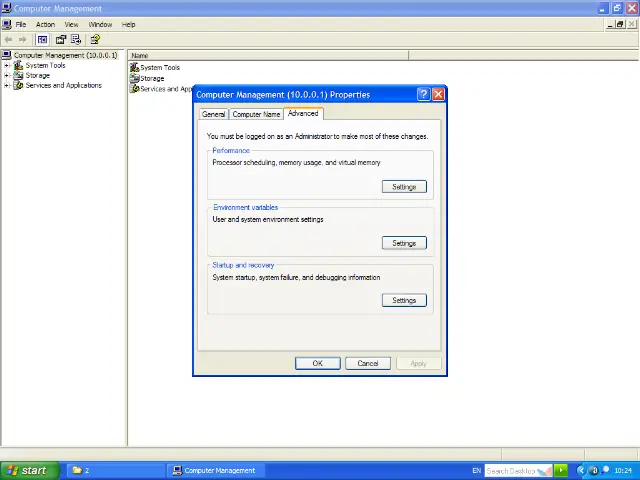The image size is (640, 480).
Task: Click OK in the Properties dialog
Action: tap(318, 363)
